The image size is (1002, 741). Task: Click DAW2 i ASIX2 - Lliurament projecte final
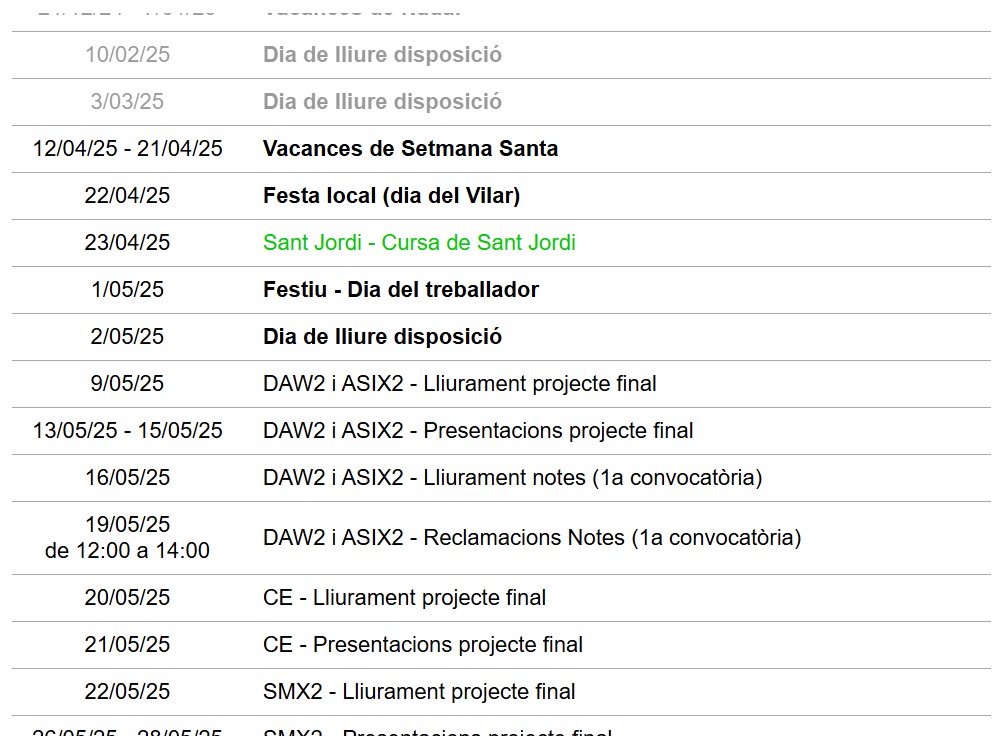[x=459, y=384]
